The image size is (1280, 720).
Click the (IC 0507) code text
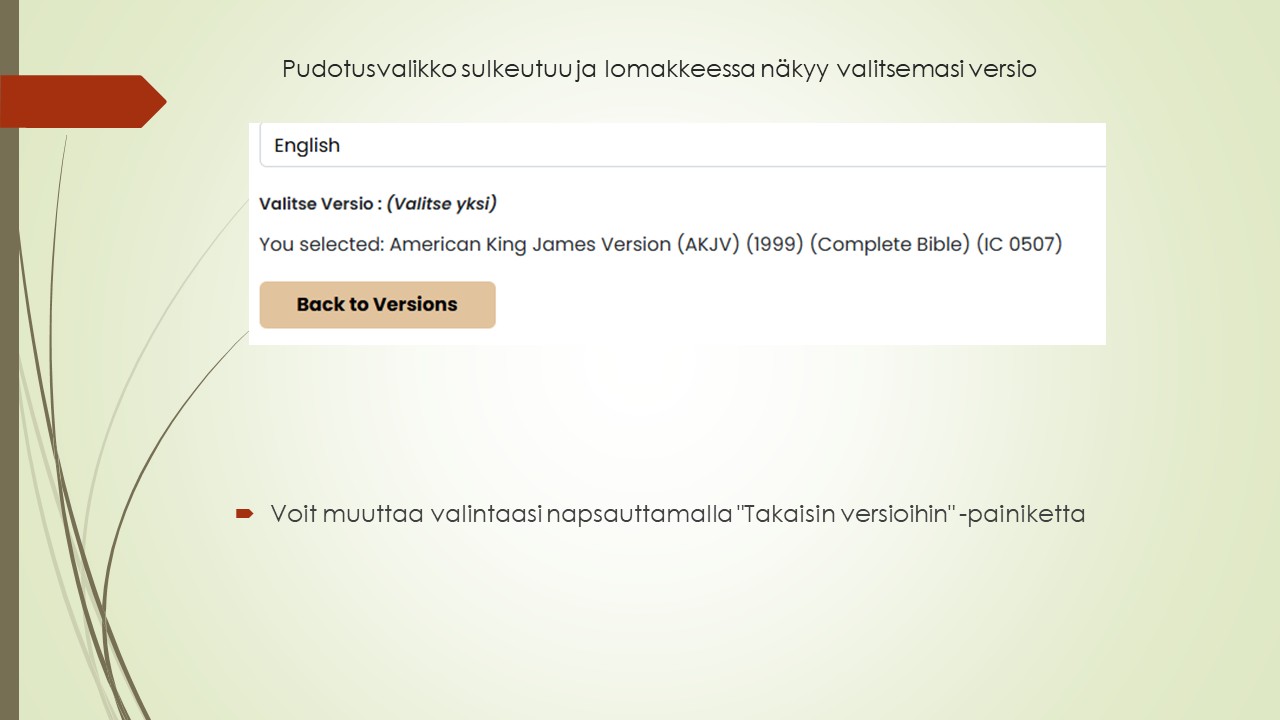1019,244
